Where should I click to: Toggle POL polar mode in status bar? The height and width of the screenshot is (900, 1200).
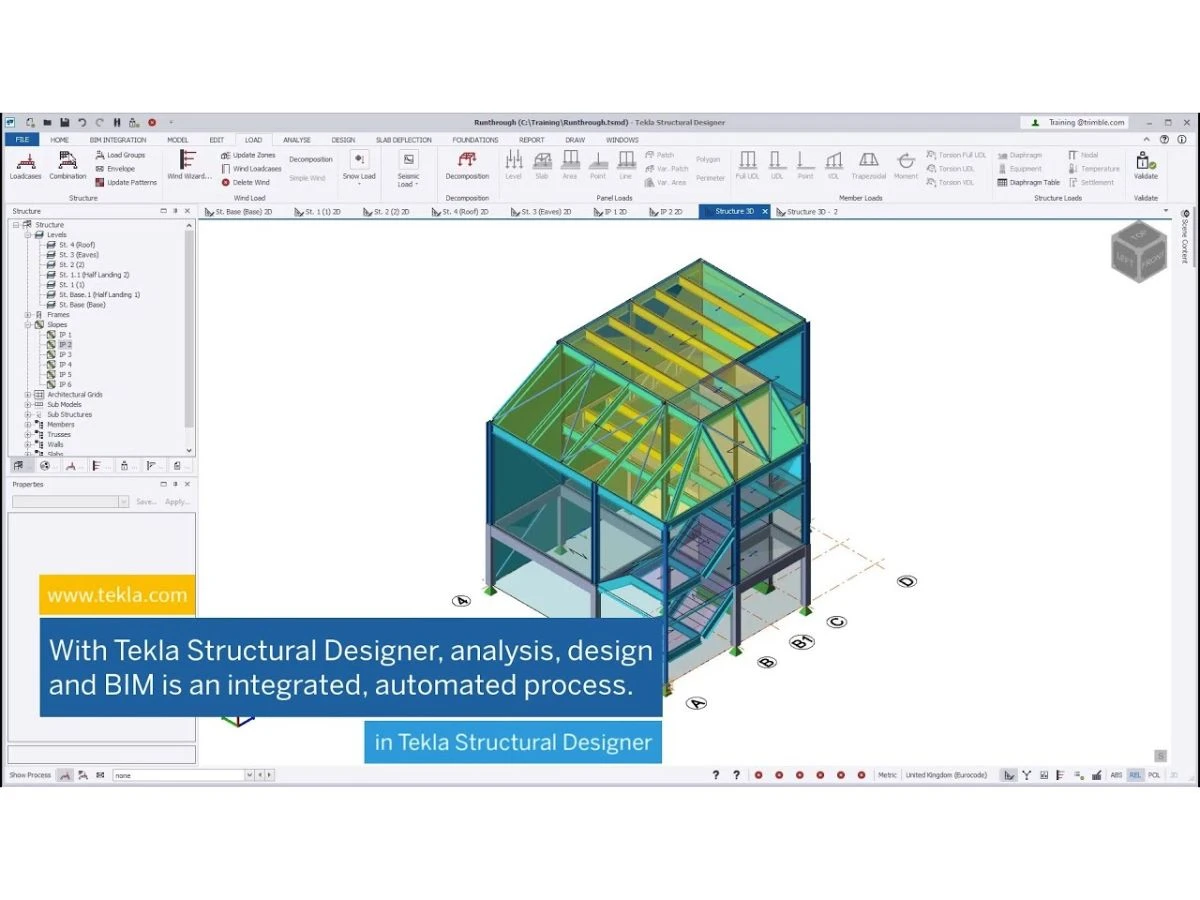(x=1154, y=775)
